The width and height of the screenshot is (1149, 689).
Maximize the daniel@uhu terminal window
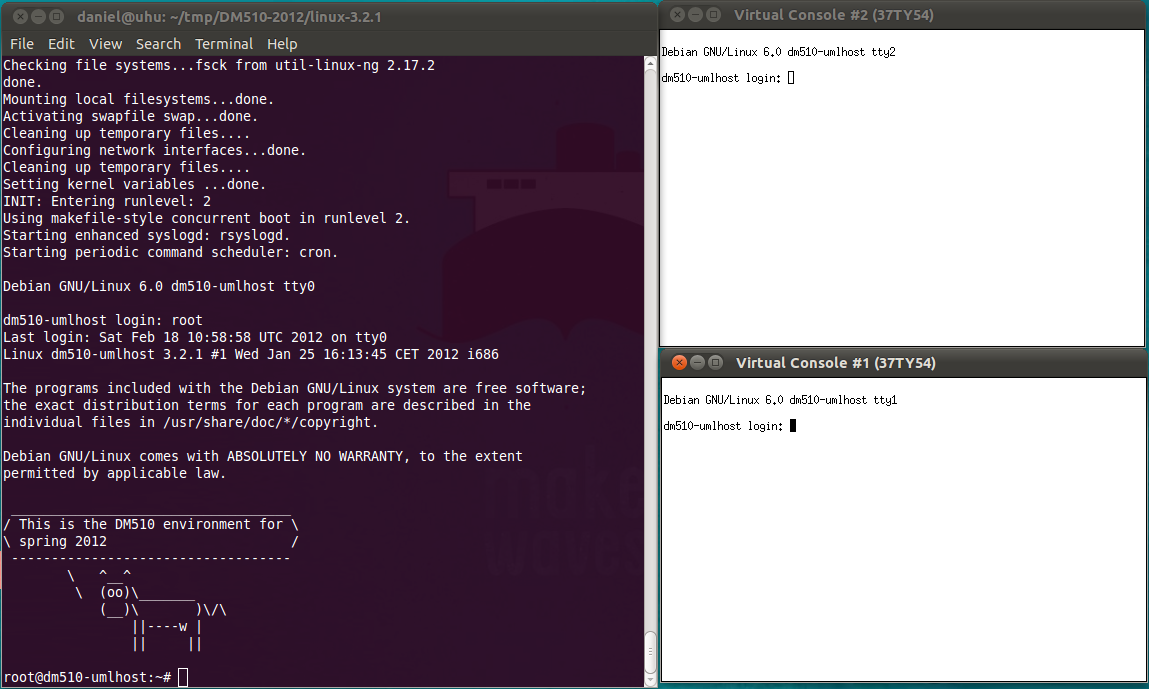point(55,17)
